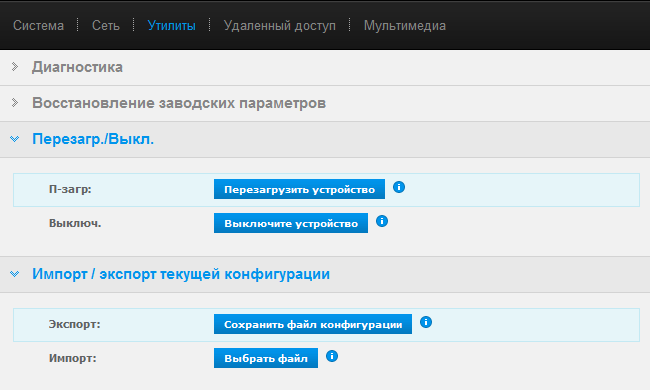This screenshot has height=390, width=650.
Task: Click the Выключ. label
Action: [75, 223]
